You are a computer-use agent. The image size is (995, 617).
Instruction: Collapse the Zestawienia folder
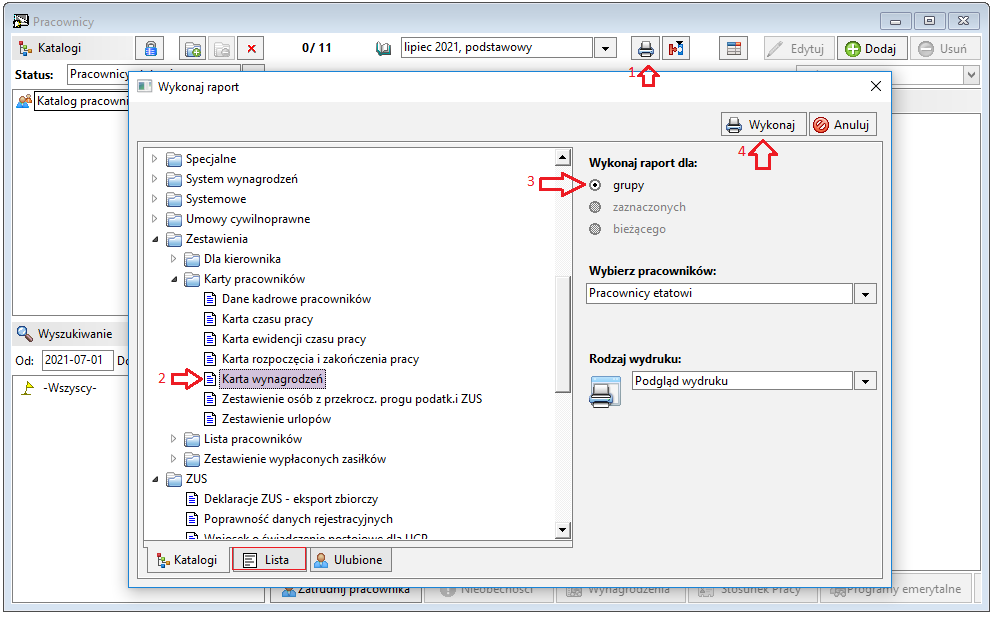click(155, 239)
